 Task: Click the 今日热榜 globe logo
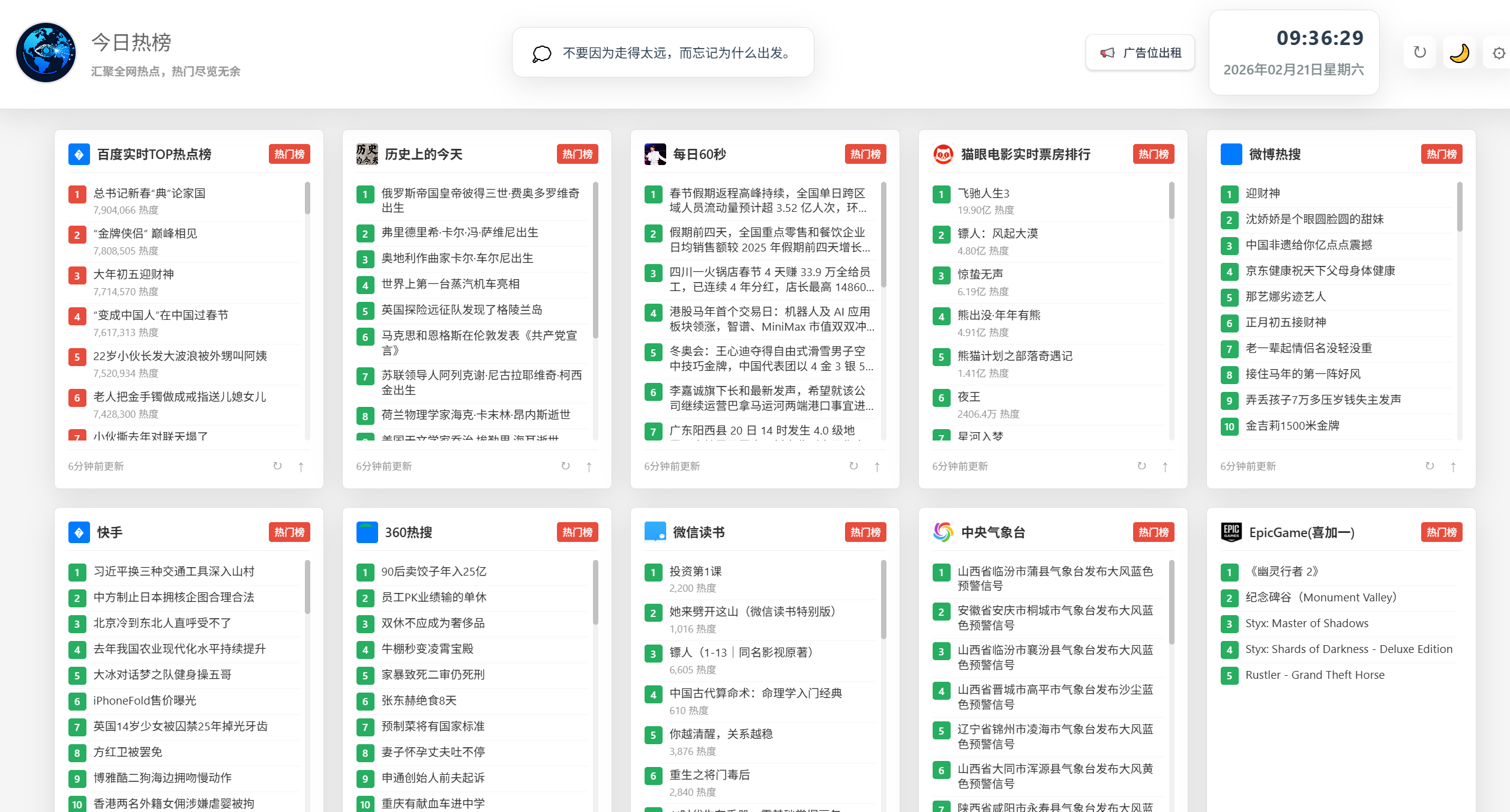pos(46,53)
